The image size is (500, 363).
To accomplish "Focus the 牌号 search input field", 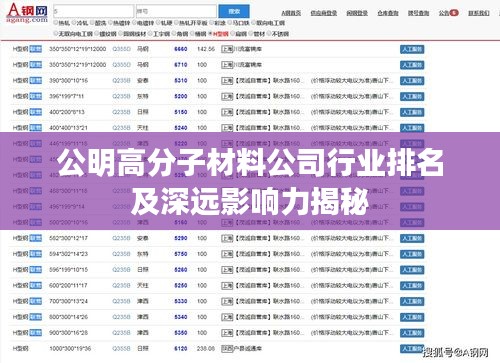I will (176, 11).
